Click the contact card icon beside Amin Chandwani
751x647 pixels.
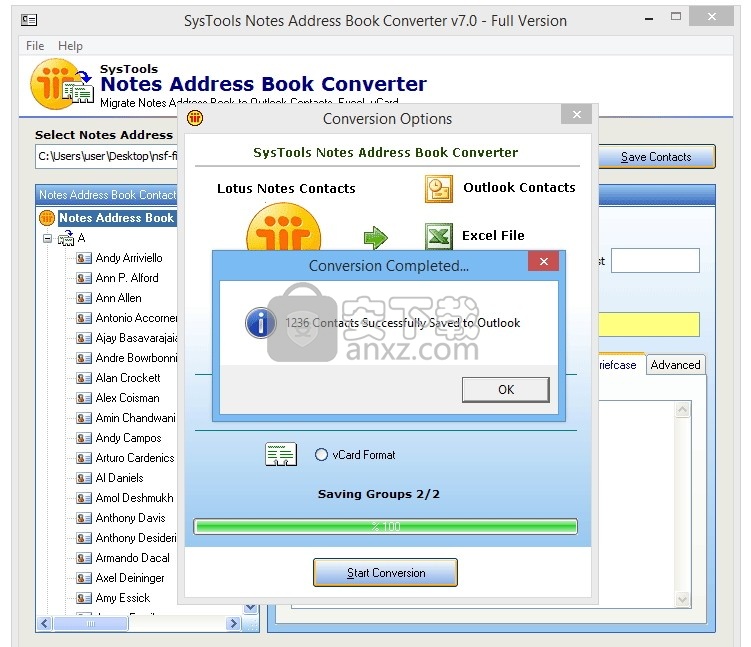coord(84,418)
